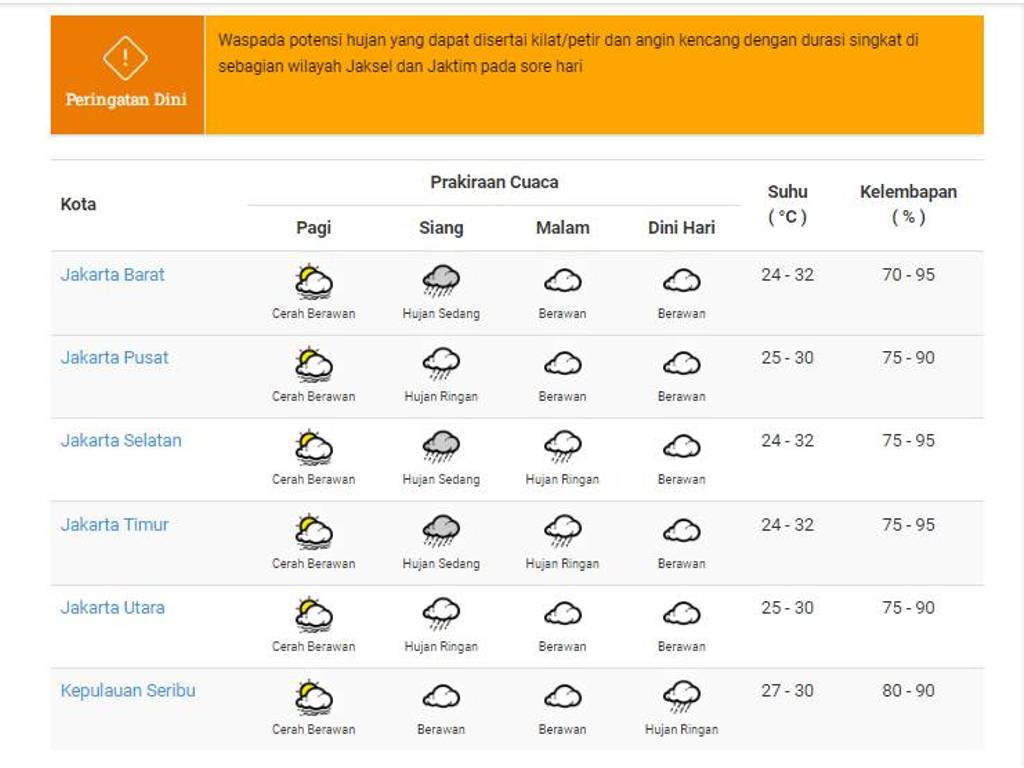
Task: Open the Jakarta Timur city link
Action: point(115,525)
